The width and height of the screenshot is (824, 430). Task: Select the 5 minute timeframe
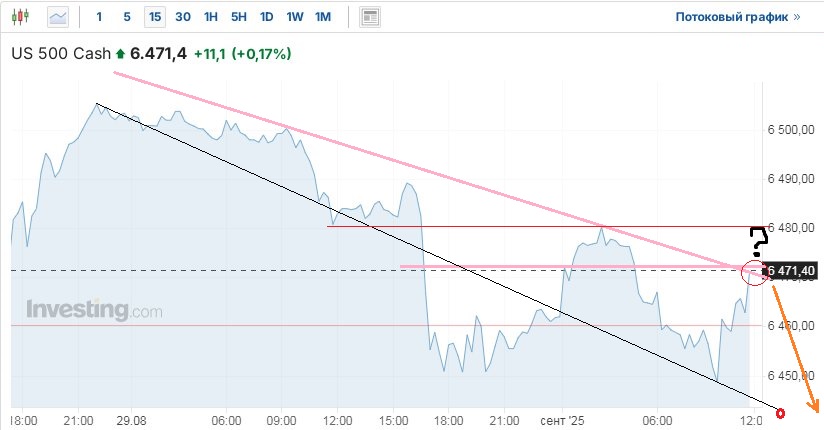point(126,17)
